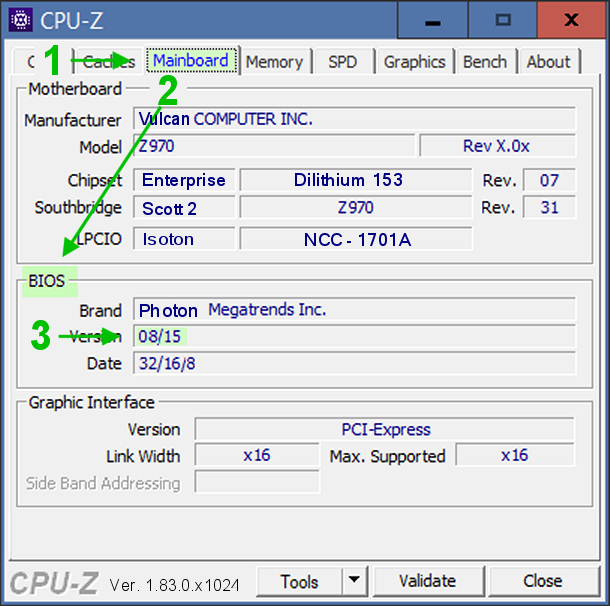Click the Model value Z970
Screen dimensions: 610x606
pyautogui.click(x=274, y=146)
